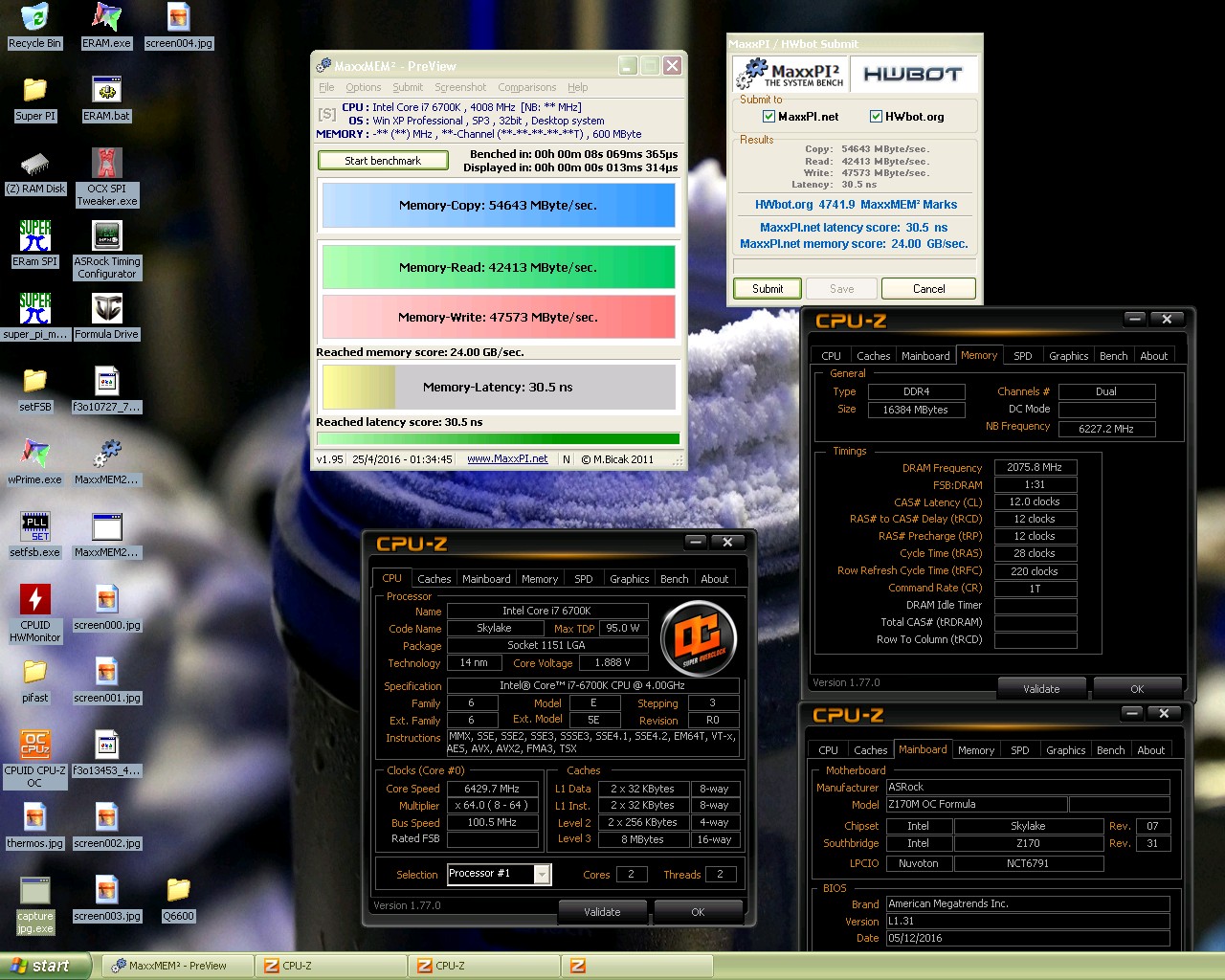Switch to SPD tab in Memory CPU-Z window

[1023, 356]
